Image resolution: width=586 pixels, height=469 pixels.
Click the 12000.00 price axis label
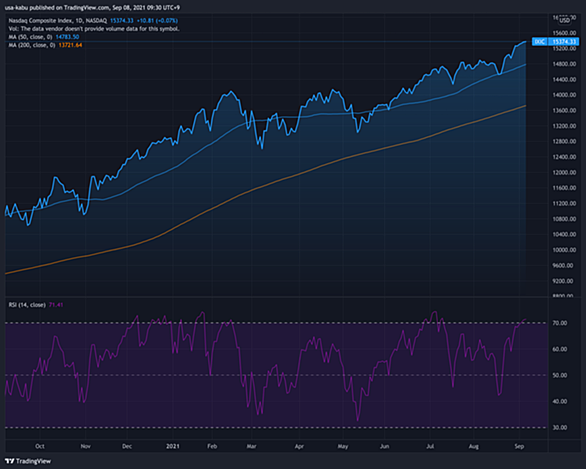(564, 173)
